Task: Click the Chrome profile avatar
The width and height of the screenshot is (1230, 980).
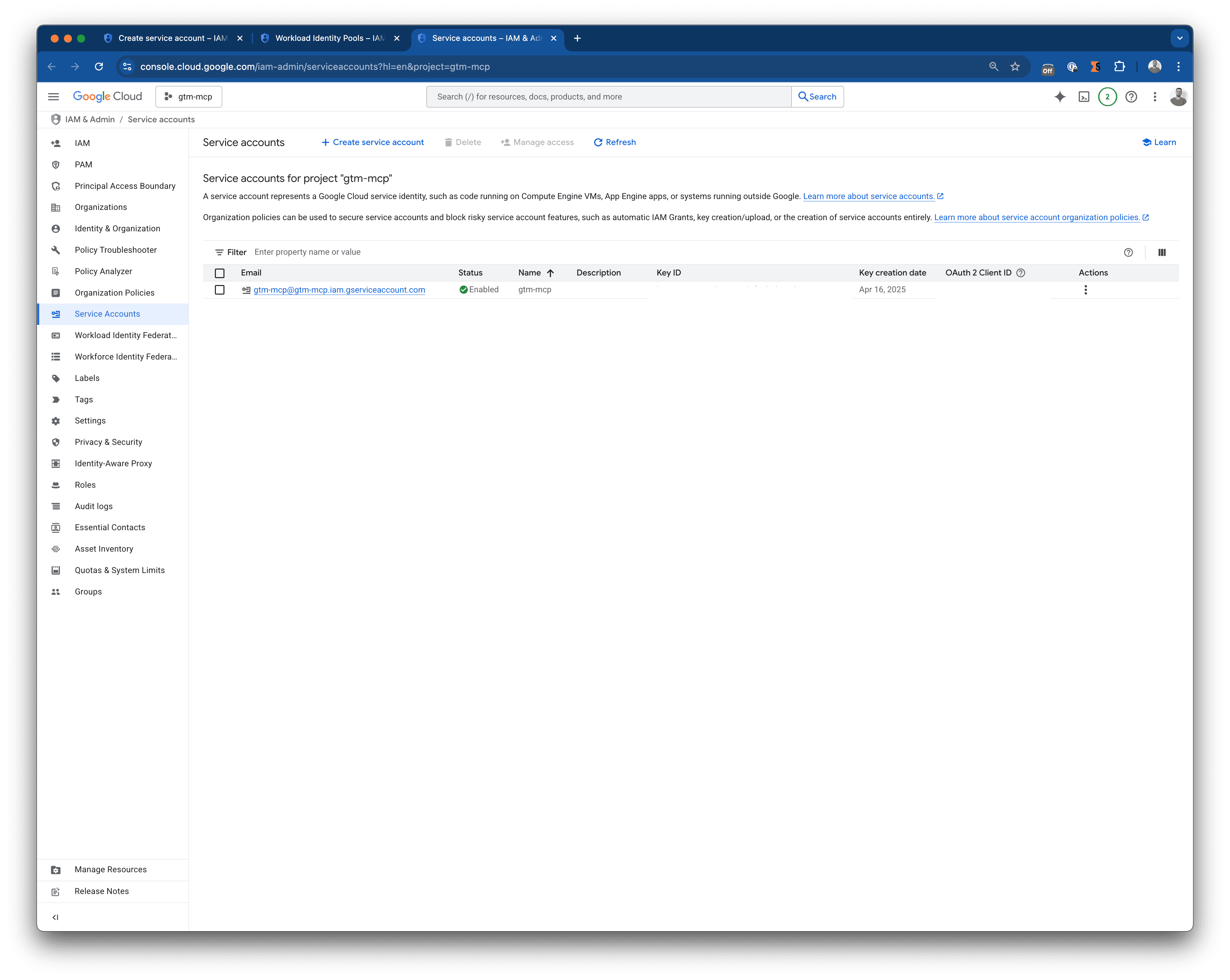Action: pos(1155,67)
